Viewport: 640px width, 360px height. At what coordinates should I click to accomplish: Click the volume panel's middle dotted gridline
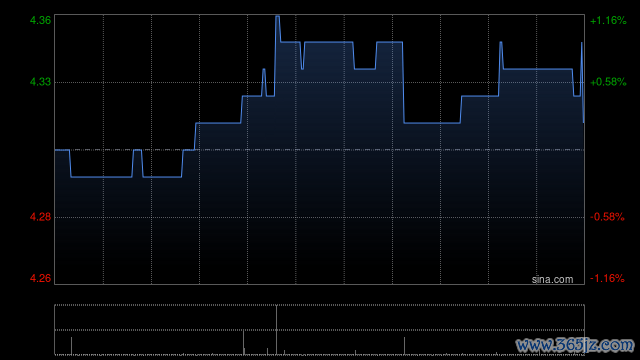(x=319, y=330)
